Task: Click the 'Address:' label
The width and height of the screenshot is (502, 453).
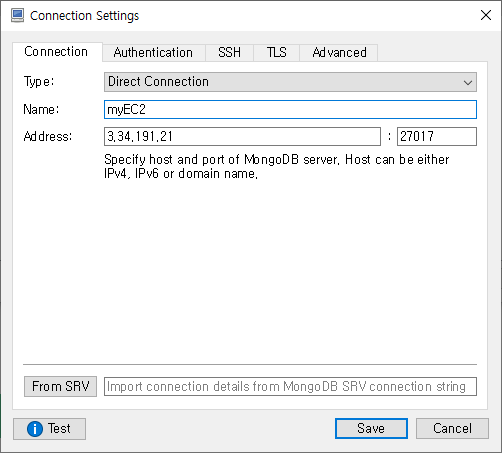Action: [48, 136]
